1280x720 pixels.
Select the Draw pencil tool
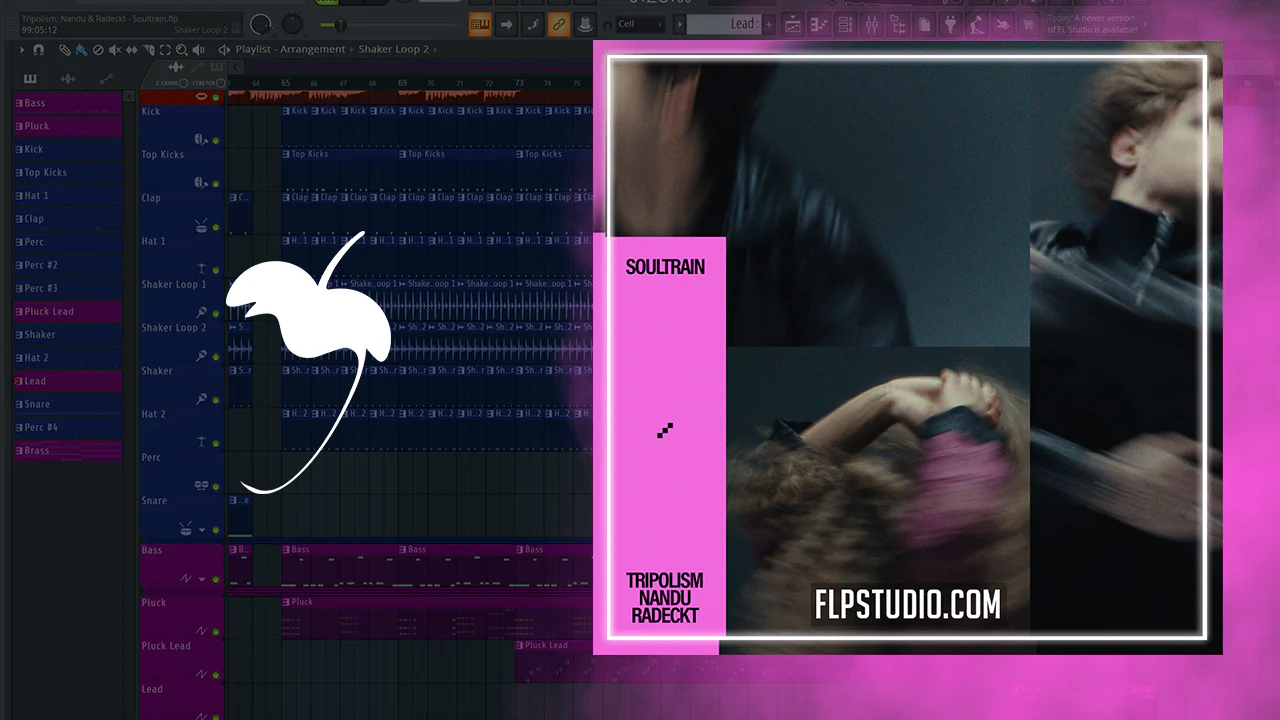click(65, 49)
